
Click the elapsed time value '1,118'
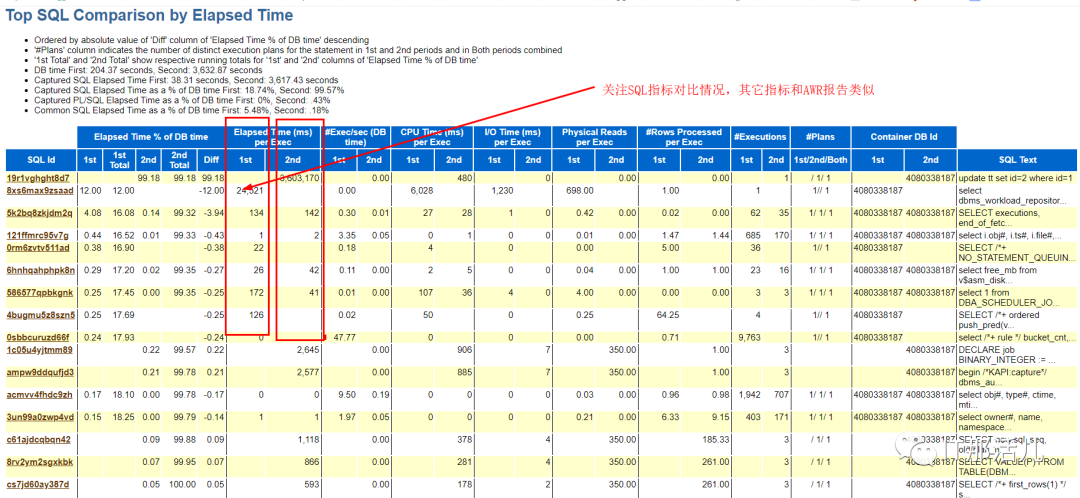coord(307,440)
